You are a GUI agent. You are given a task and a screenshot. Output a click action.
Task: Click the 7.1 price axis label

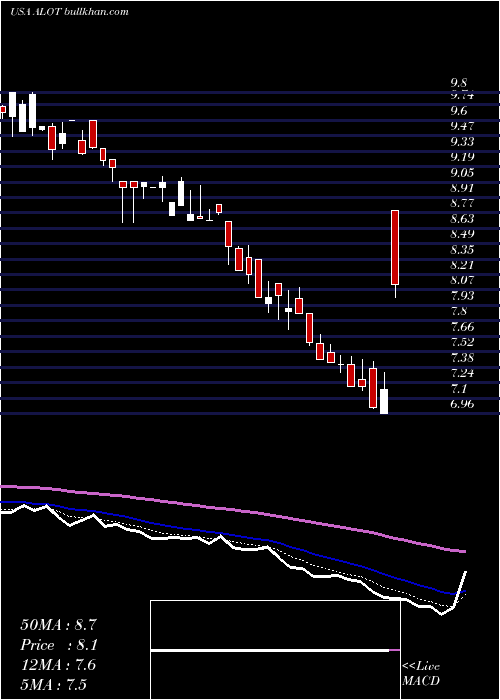458,388
